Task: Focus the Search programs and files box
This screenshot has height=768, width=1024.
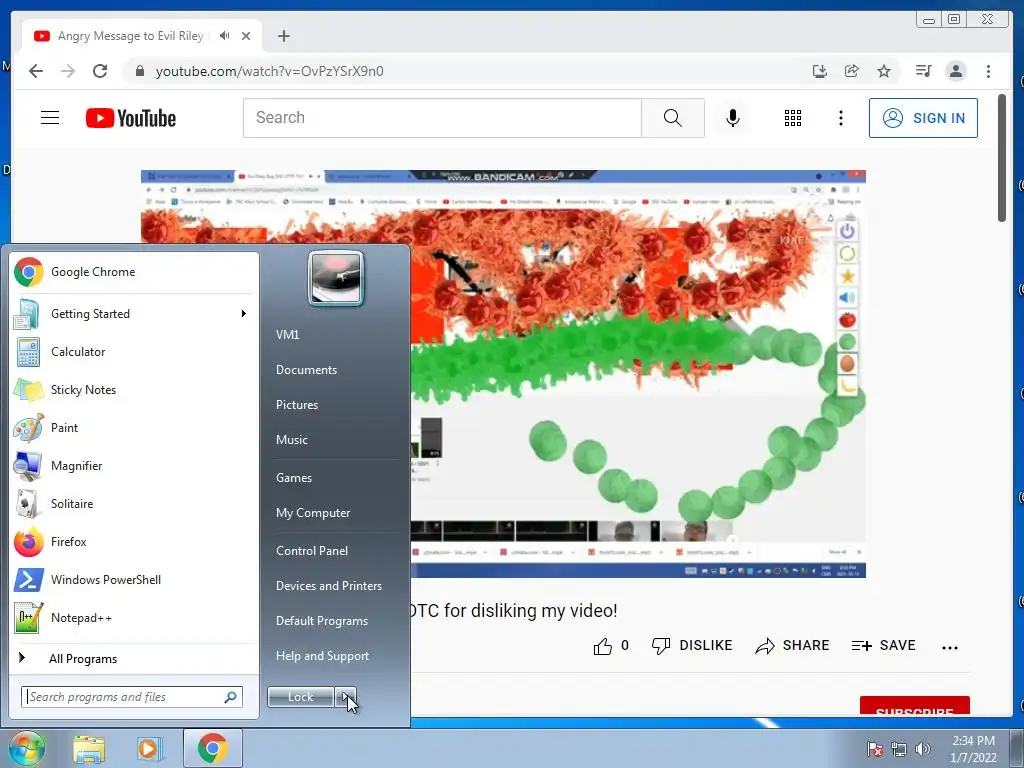Action: 132,697
